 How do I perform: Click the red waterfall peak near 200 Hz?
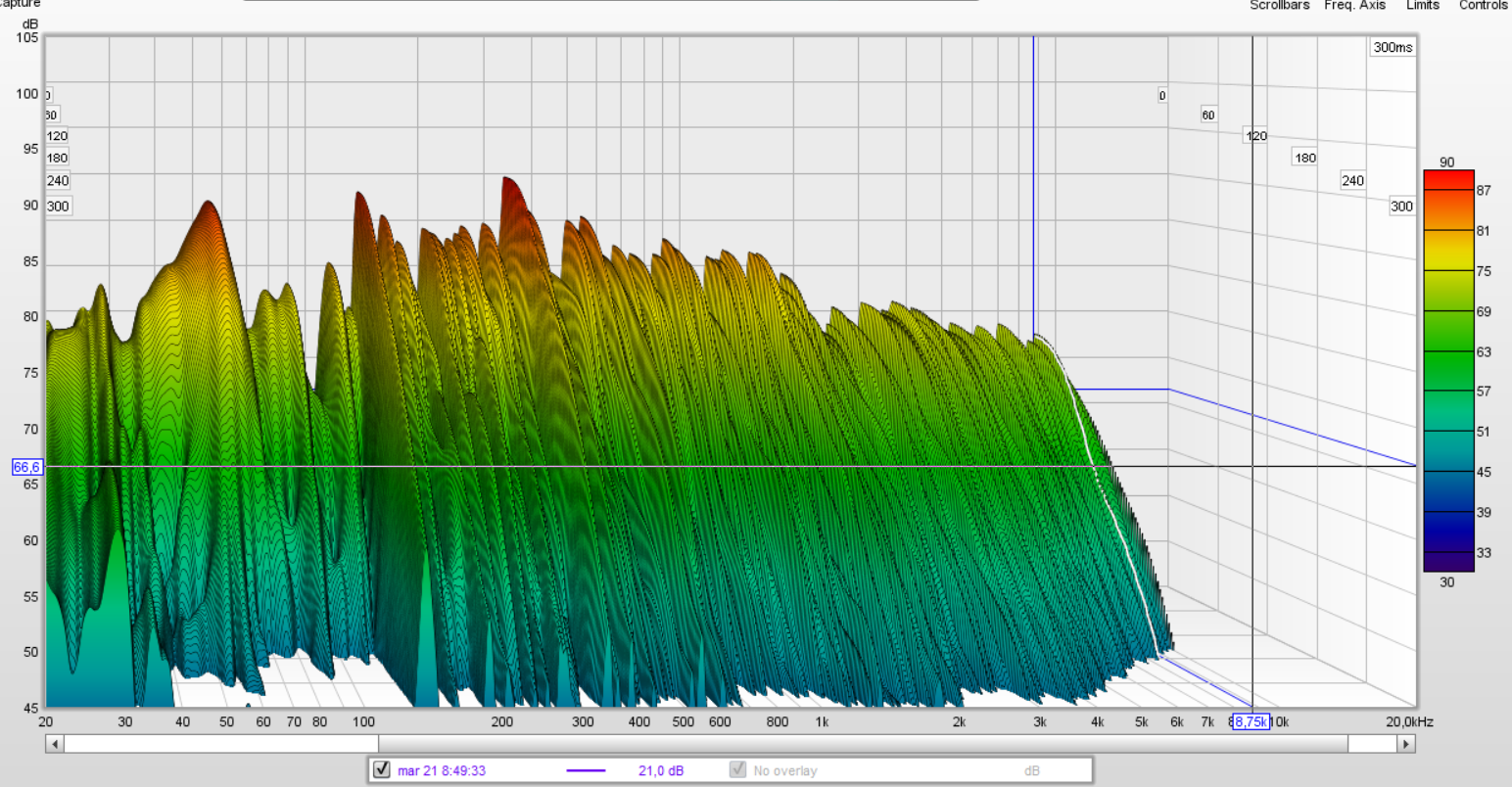[x=508, y=191]
